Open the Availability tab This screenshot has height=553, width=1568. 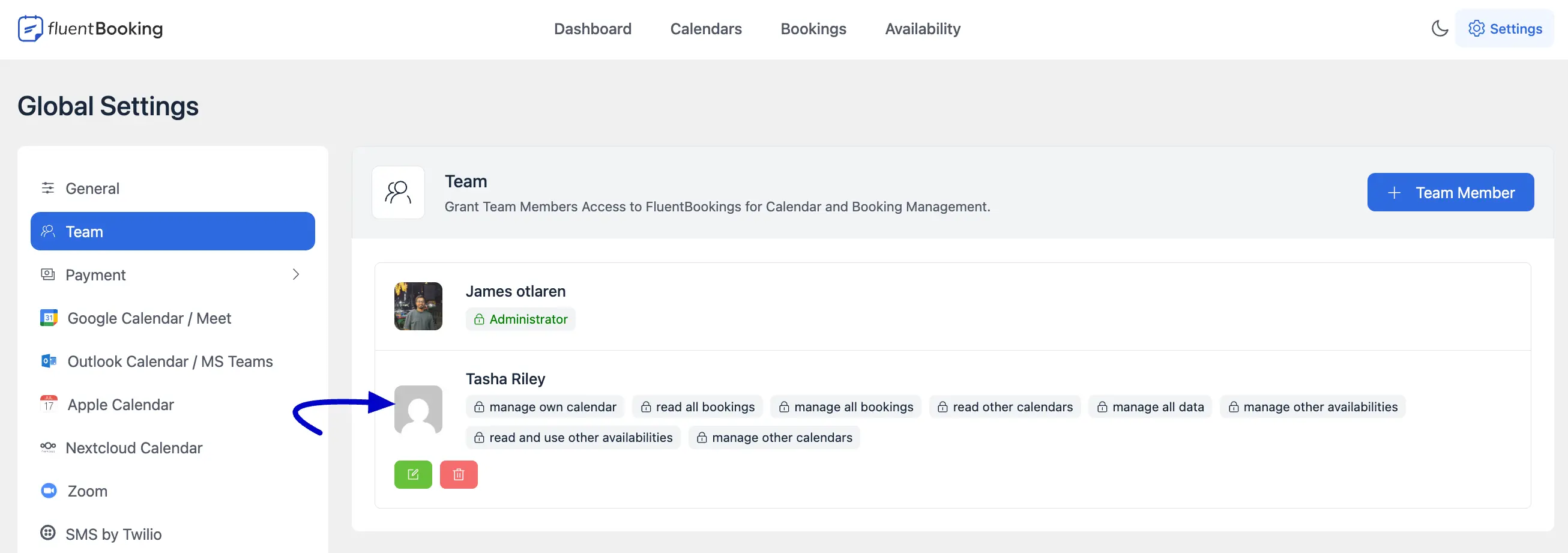click(x=923, y=29)
